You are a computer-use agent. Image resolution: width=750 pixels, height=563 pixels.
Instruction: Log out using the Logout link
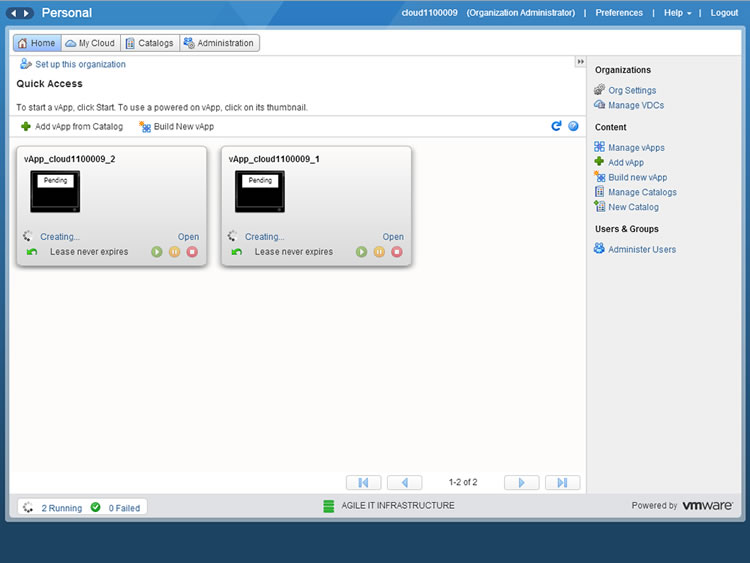tap(724, 13)
